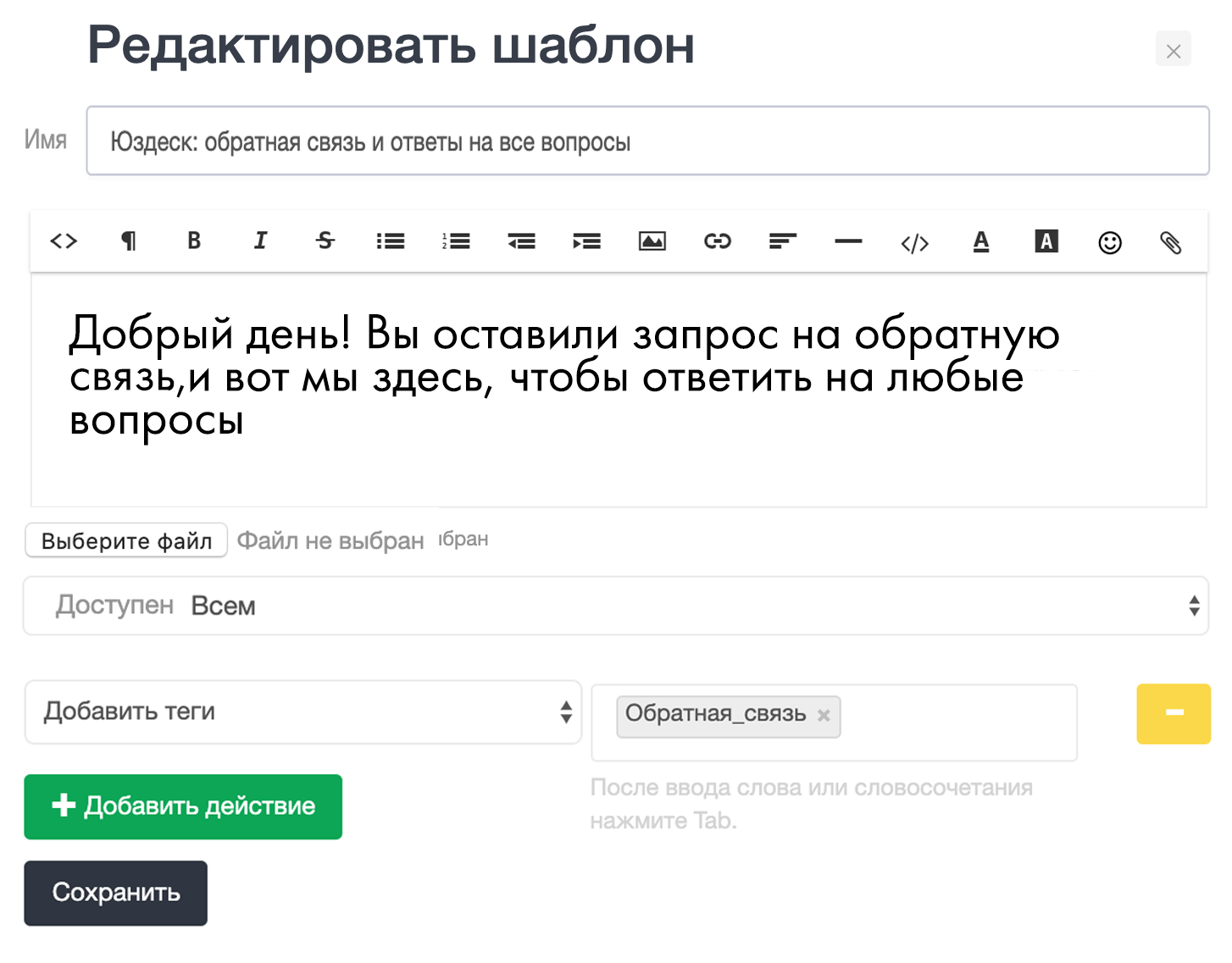The width and height of the screenshot is (1232, 963).
Task: Toggle bold formatting
Action: 194,241
